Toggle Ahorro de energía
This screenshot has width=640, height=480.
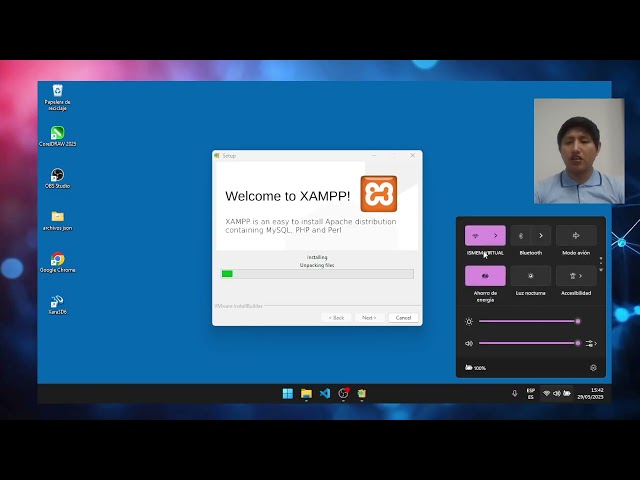pyautogui.click(x=485, y=276)
